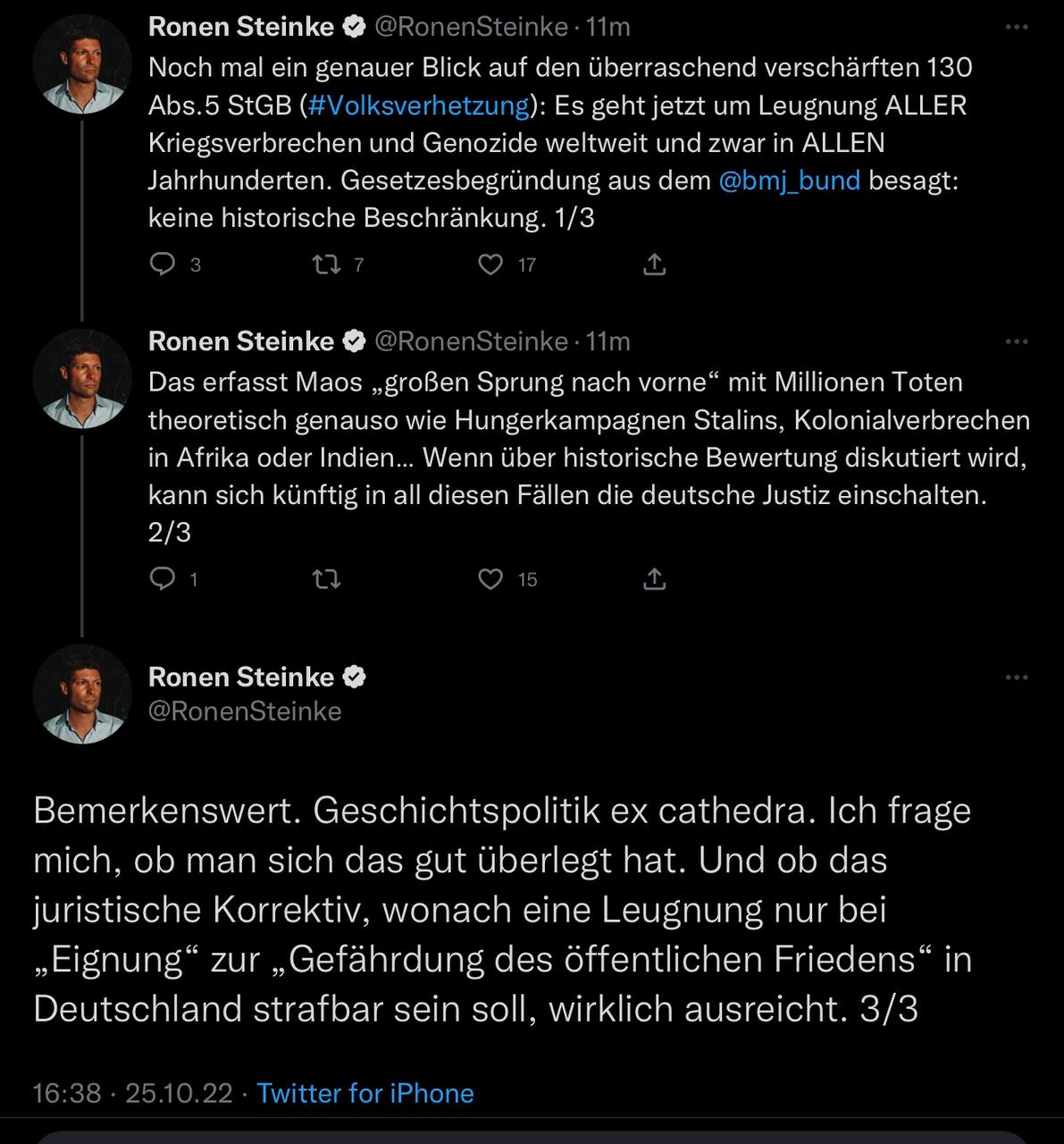The width and height of the screenshot is (1064, 1144).
Task: Open Ronen Steinke's avatar on second tweet
Action: pyautogui.click(x=82, y=378)
